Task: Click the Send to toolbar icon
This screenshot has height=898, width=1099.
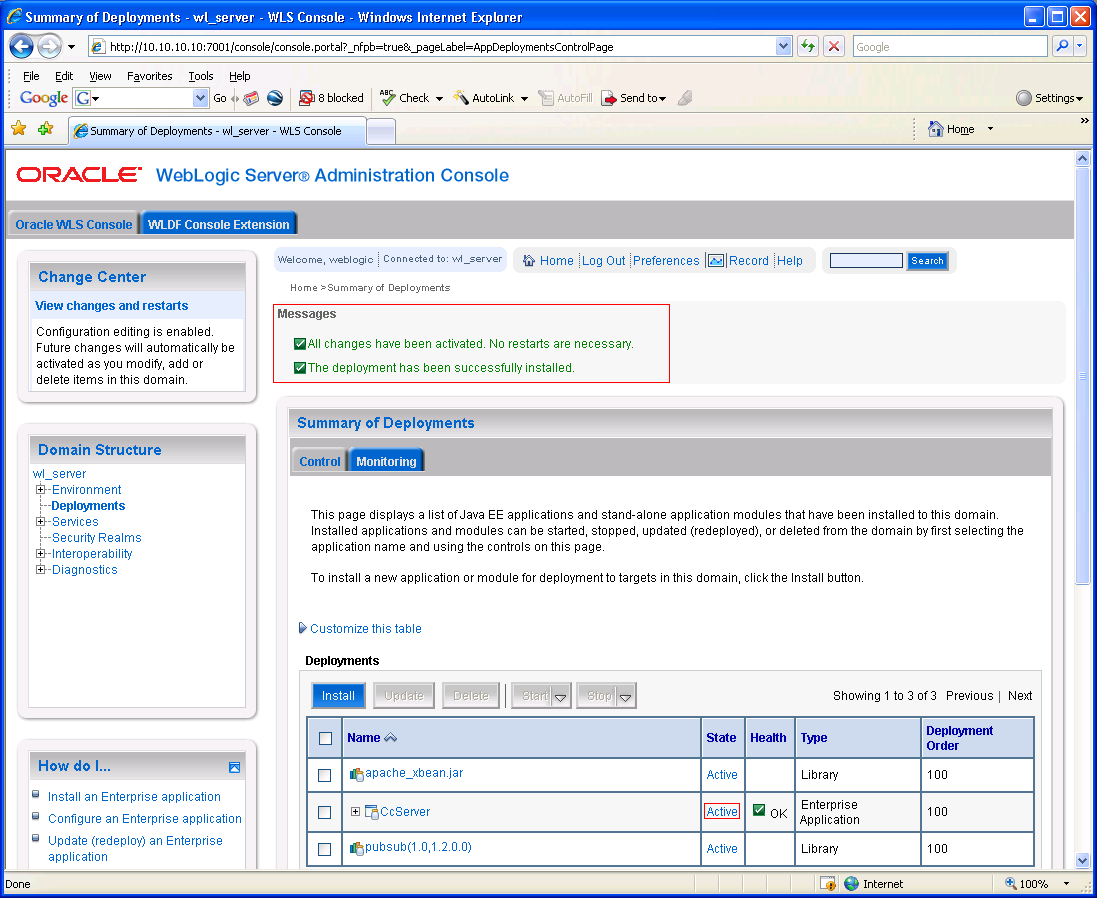Action: click(x=609, y=98)
